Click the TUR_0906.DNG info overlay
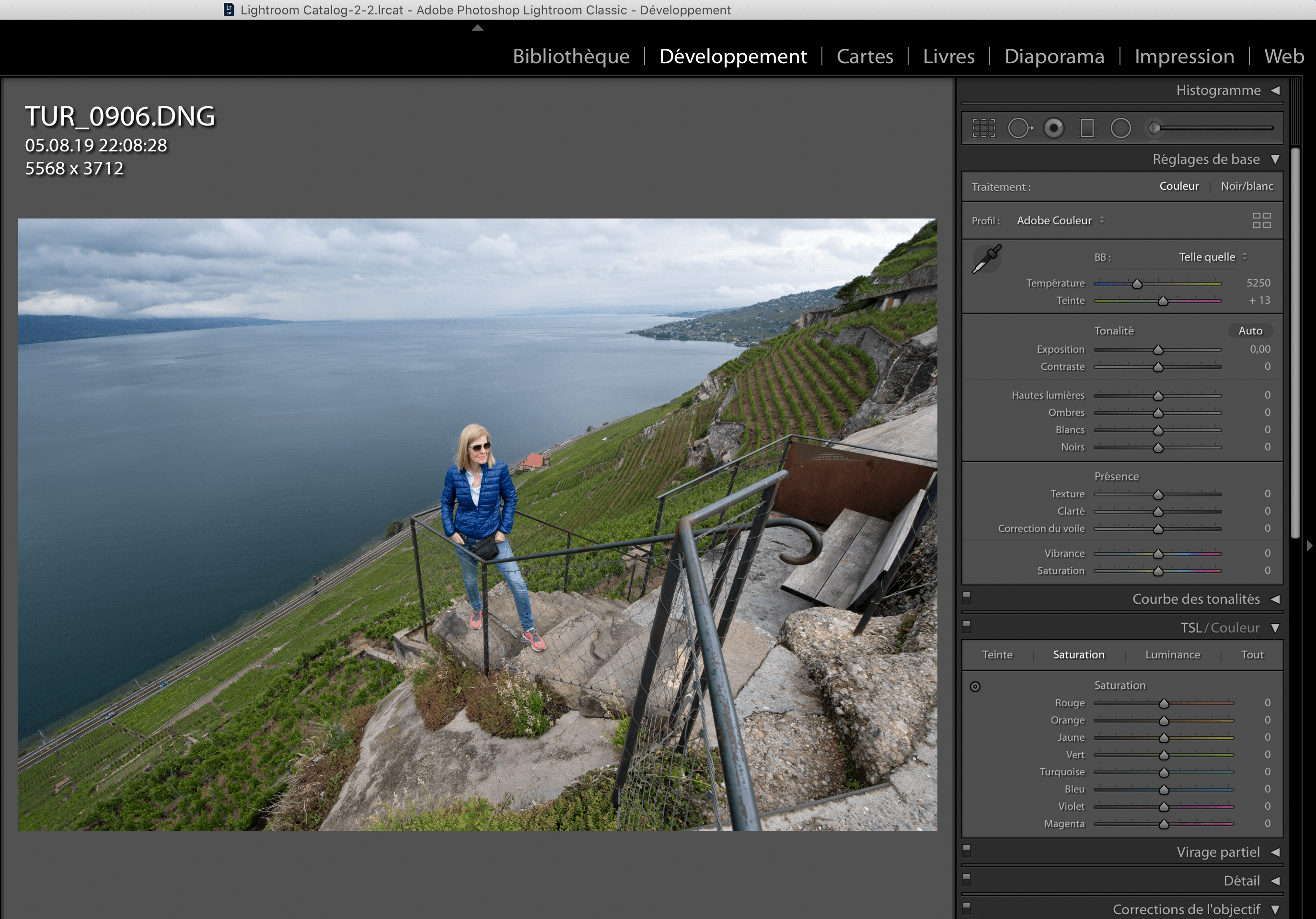This screenshot has width=1316, height=919. (x=120, y=141)
